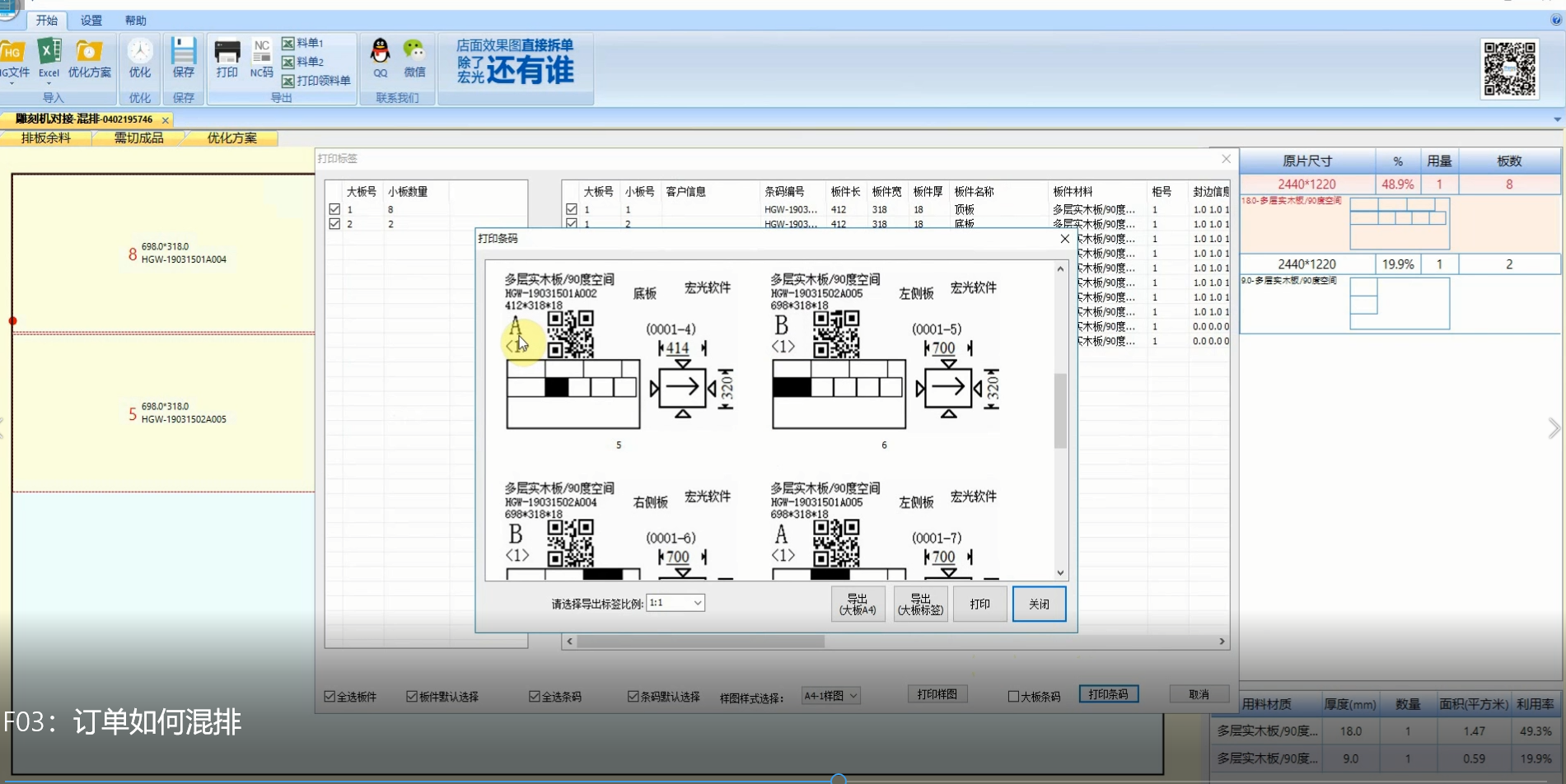Select panel 8 HGW-19031501A004 in layout
This screenshot has height=784, width=1566.
coord(164,254)
